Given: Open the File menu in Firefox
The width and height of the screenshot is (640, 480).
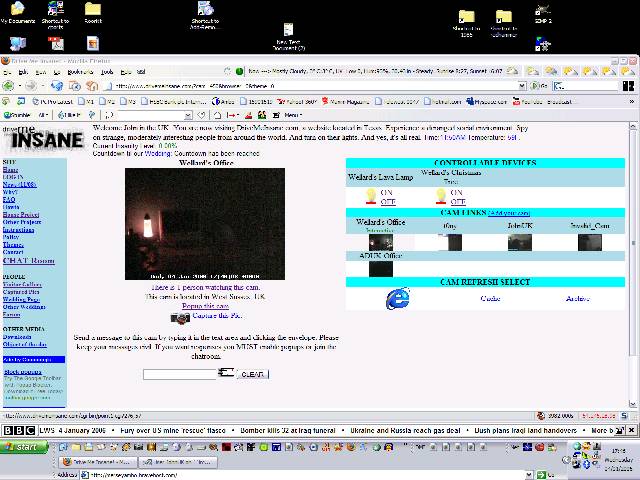Looking at the screenshot, I should point(7,72).
